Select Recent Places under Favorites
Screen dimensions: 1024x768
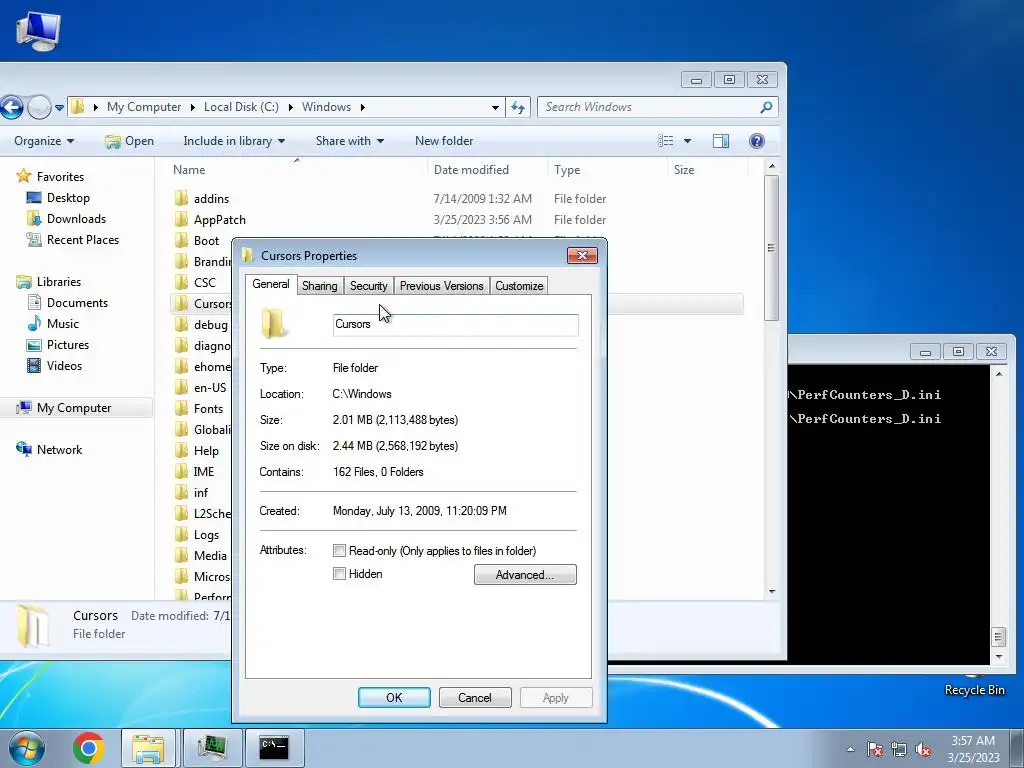pyautogui.click(x=82, y=240)
